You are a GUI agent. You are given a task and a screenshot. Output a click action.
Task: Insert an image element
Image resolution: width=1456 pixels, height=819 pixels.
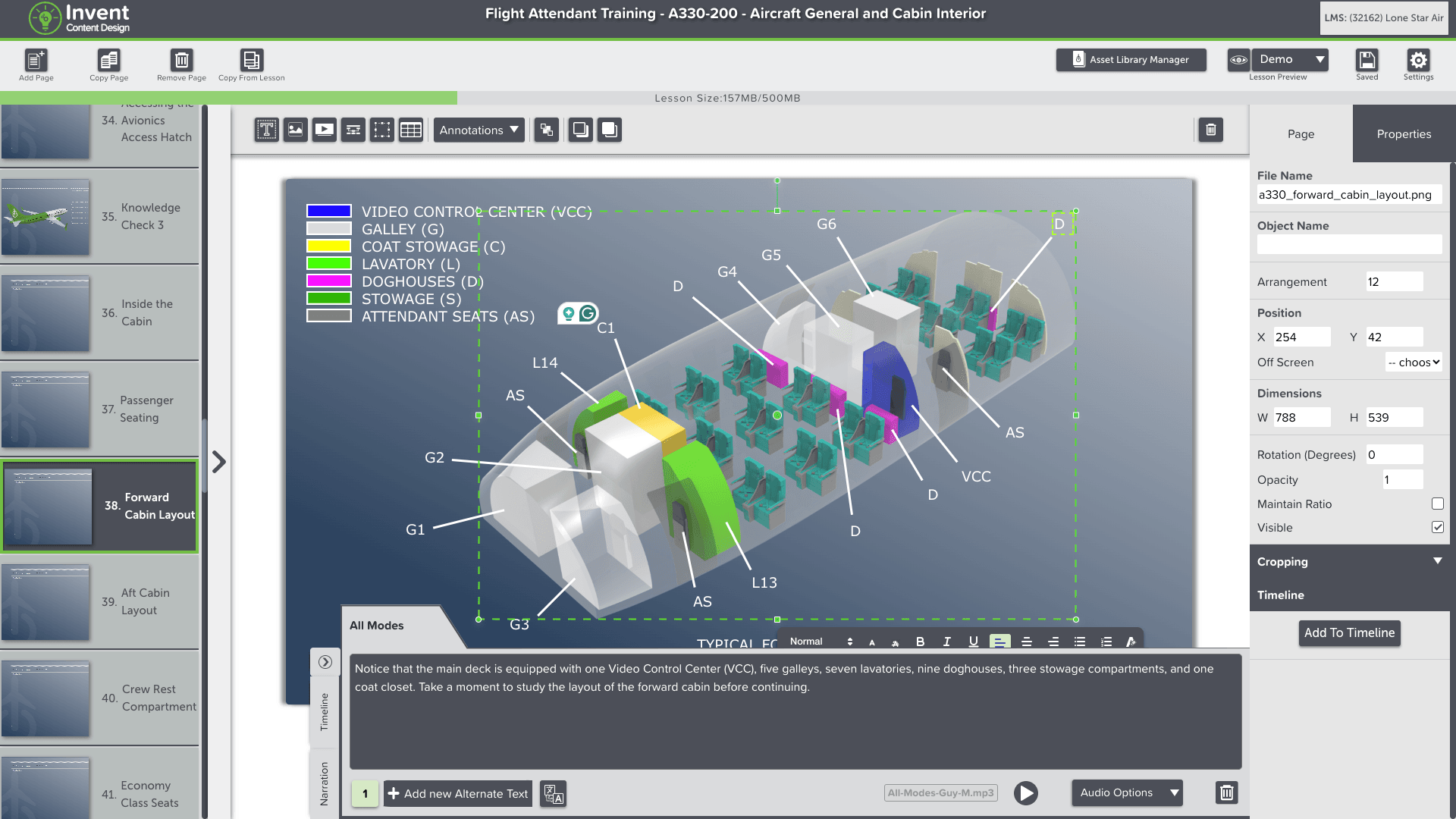(295, 130)
